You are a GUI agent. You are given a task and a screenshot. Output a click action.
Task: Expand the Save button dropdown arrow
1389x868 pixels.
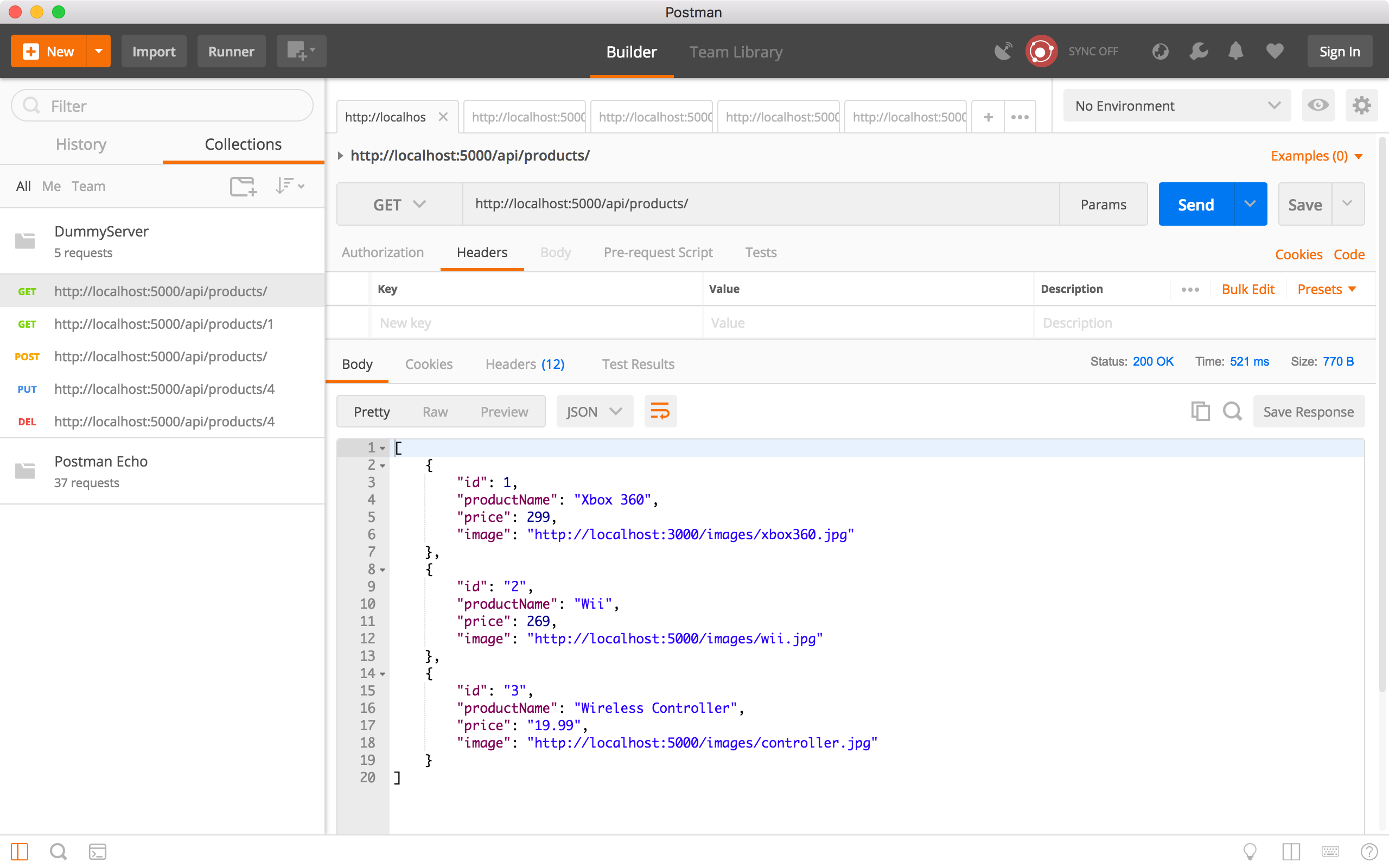point(1348,205)
